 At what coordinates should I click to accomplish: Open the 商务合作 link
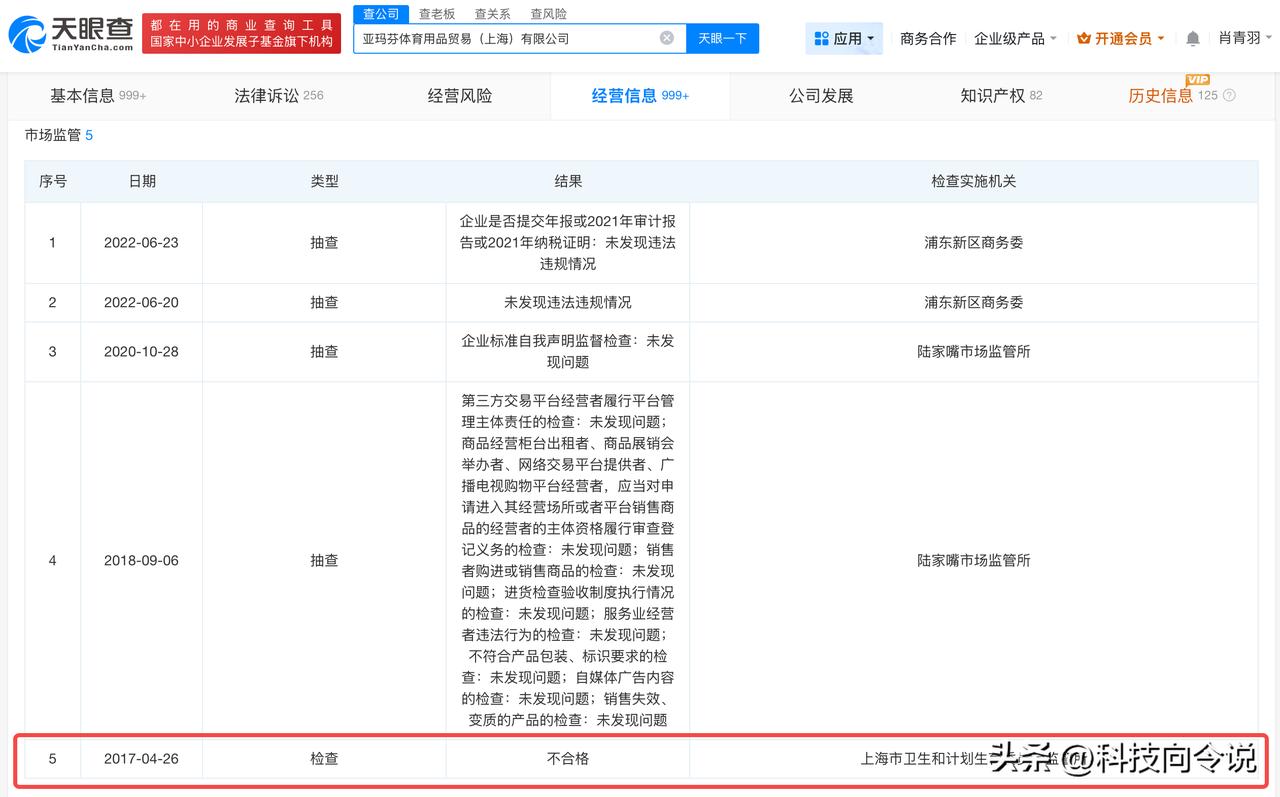tap(928, 38)
